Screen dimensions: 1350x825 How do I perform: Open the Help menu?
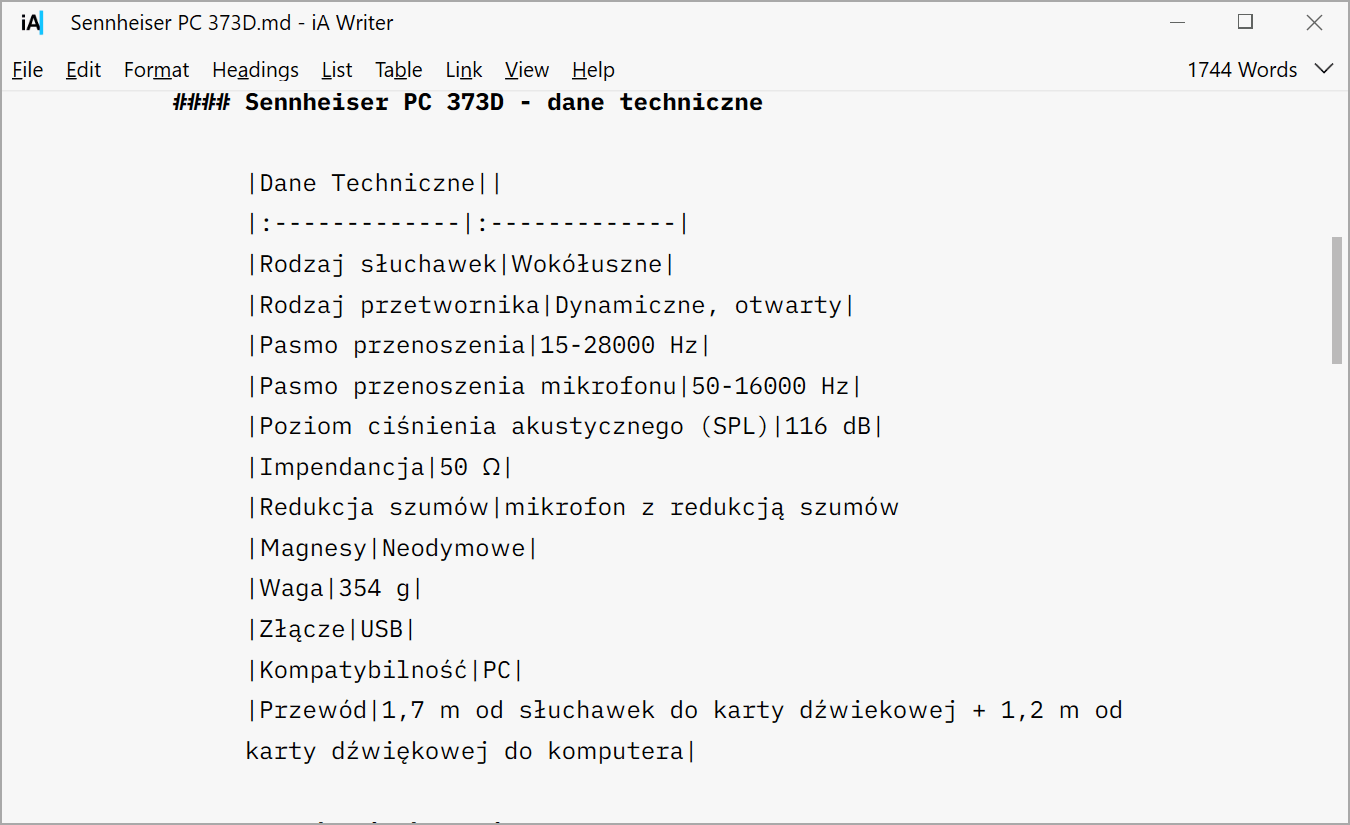point(593,70)
